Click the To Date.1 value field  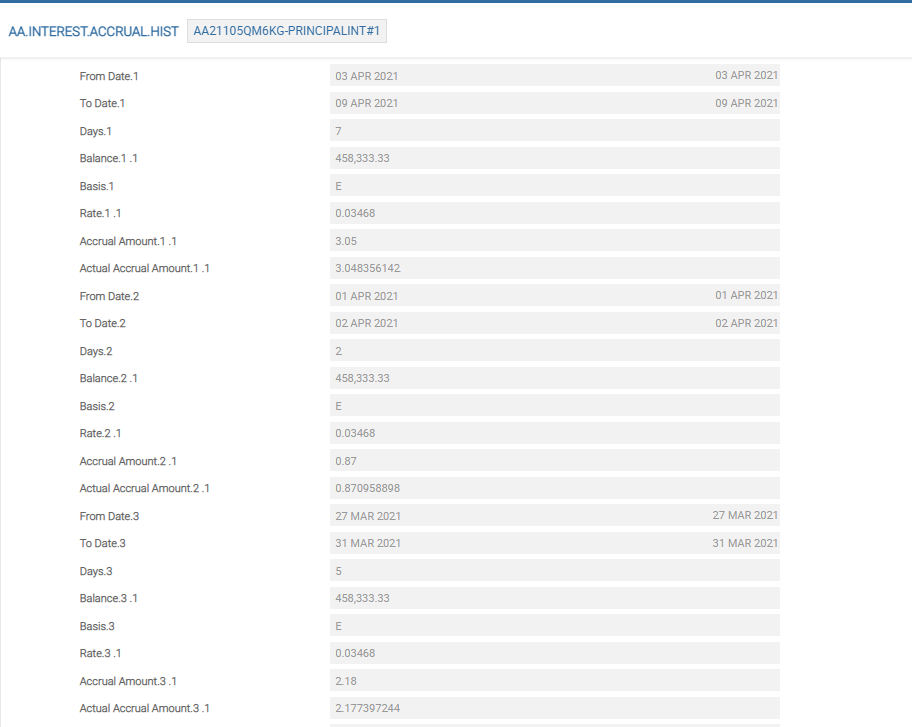554,103
